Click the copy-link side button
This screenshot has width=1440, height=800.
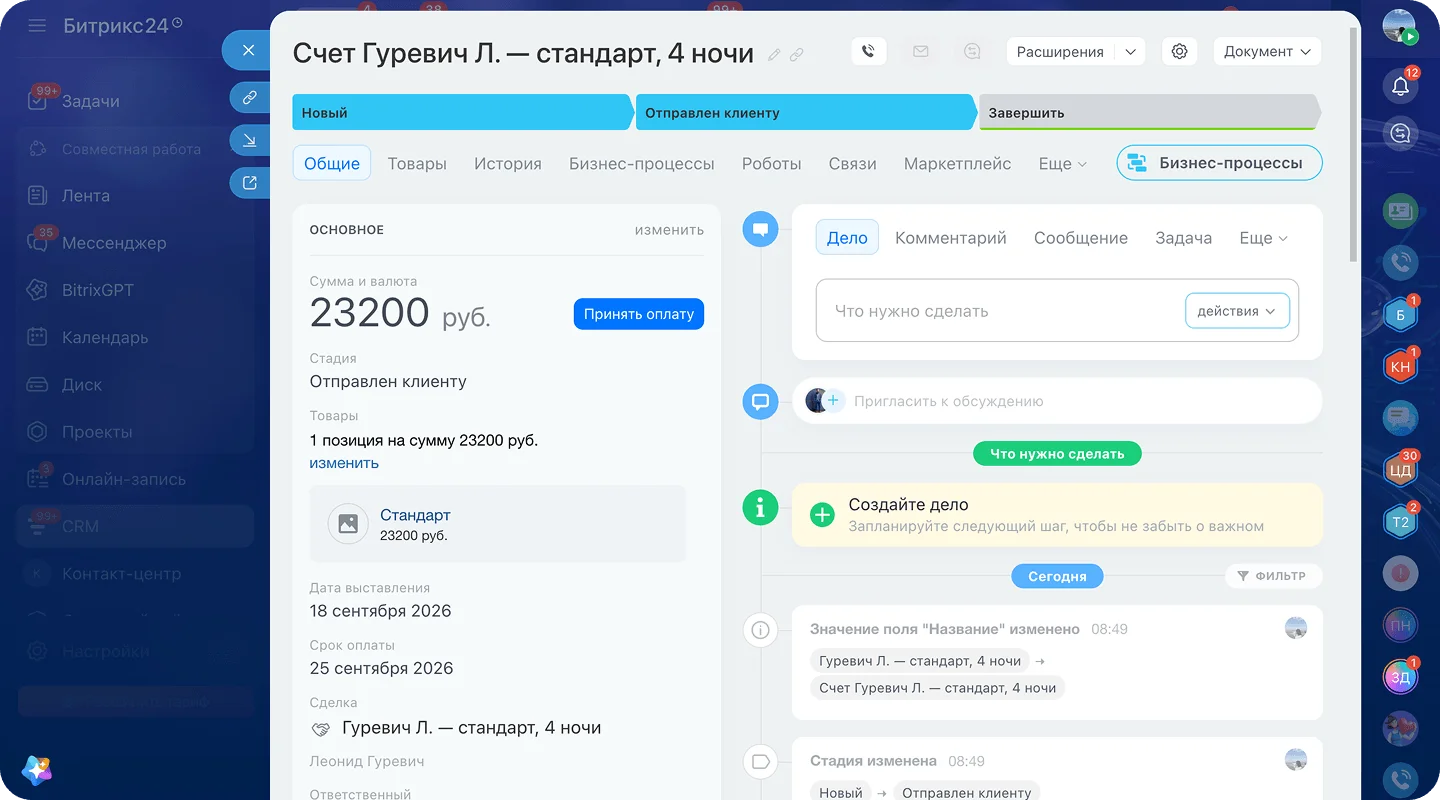click(x=250, y=98)
